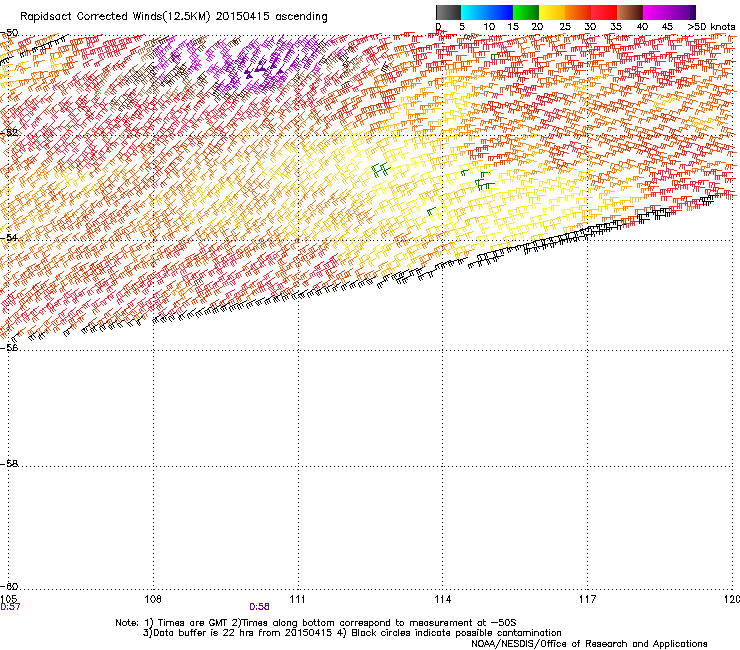Click the purple '0:57' time label
Viewport: 740px width, 650px height.
click(10, 607)
